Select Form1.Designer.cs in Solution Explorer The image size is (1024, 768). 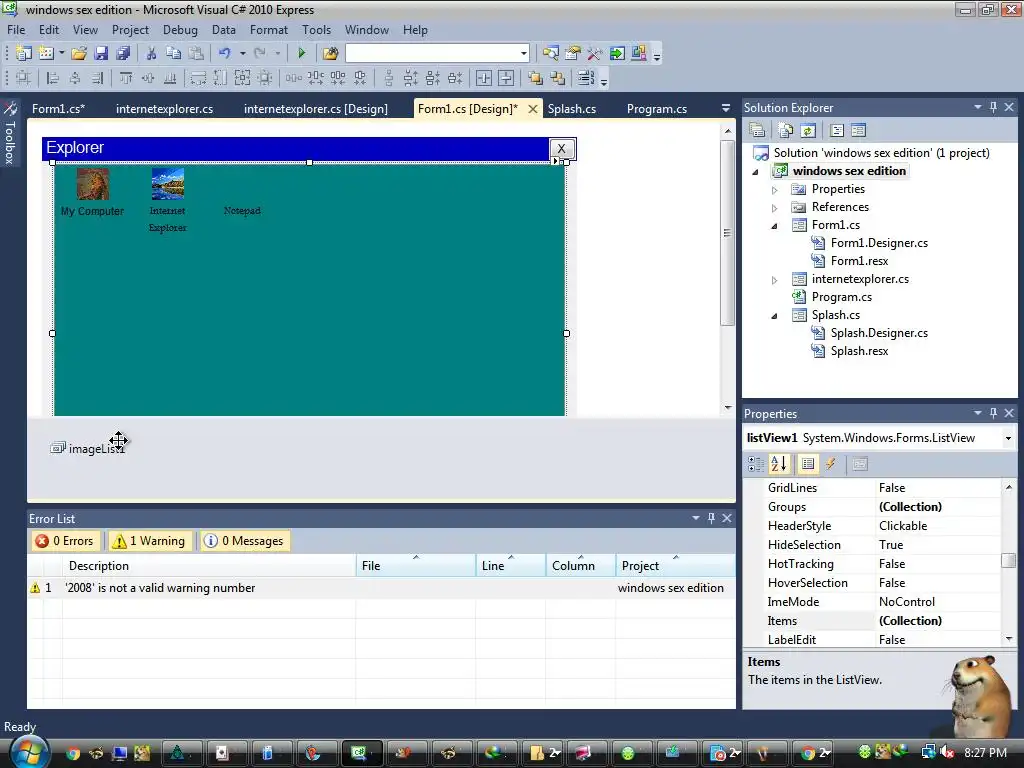point(878,243)
